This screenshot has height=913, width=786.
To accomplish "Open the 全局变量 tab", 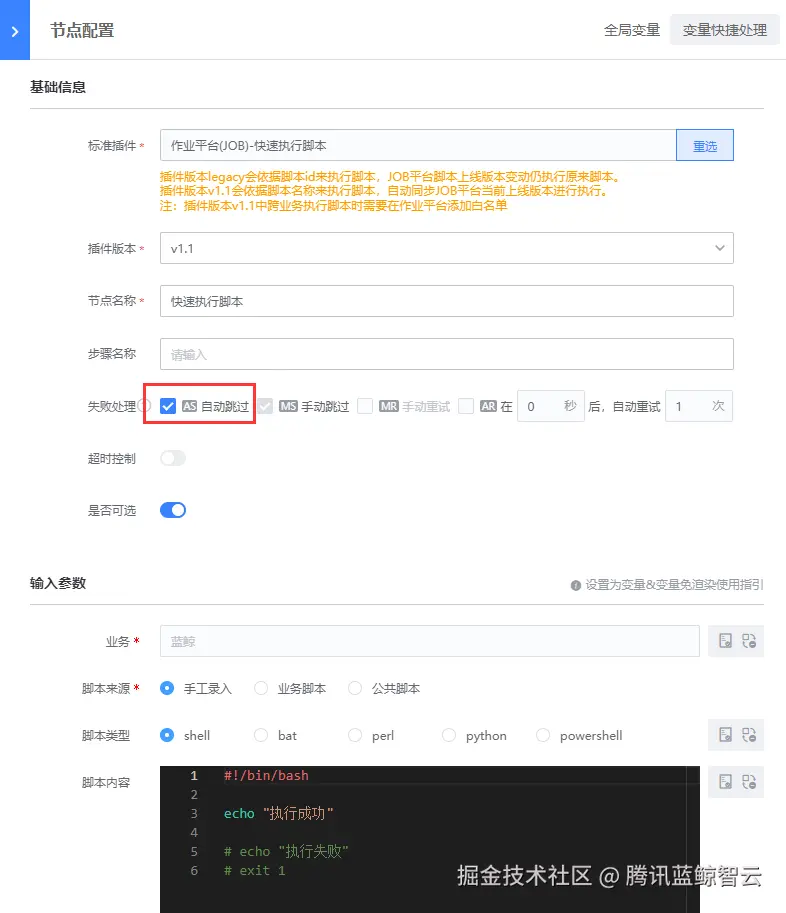I will [x=632, y=30].
